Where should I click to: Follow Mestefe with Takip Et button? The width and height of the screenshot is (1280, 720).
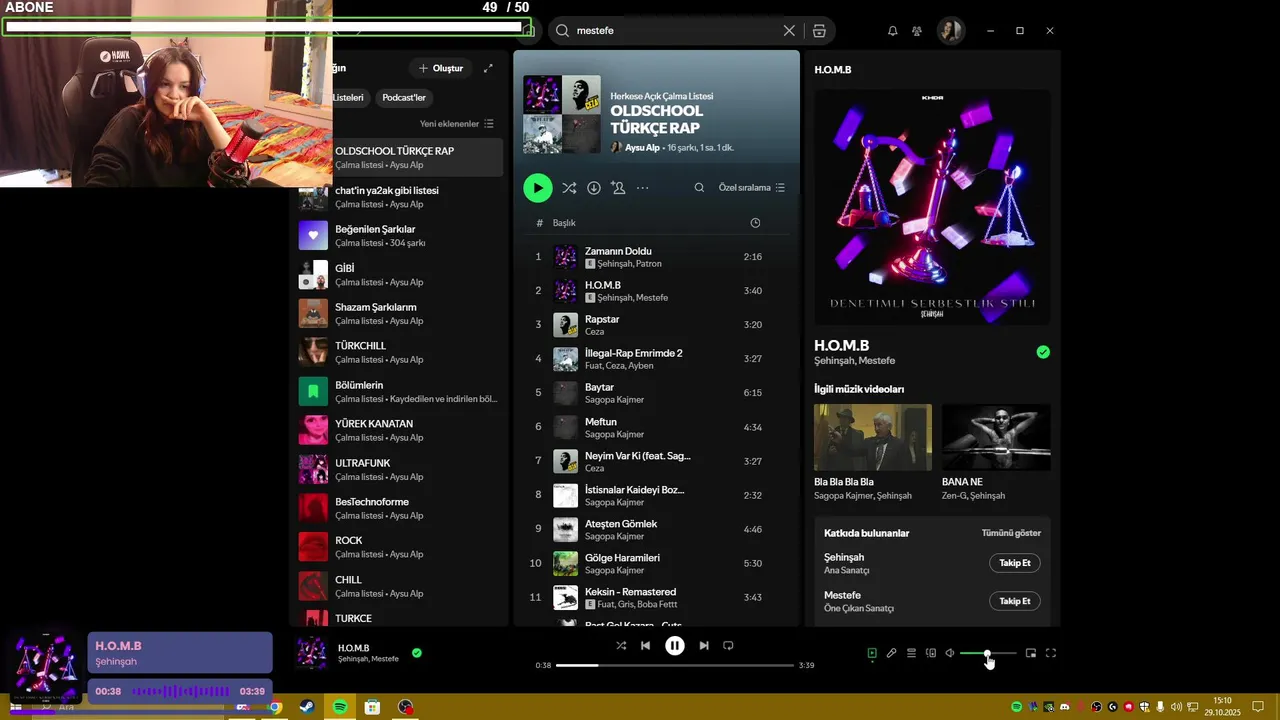[1015, 601]
